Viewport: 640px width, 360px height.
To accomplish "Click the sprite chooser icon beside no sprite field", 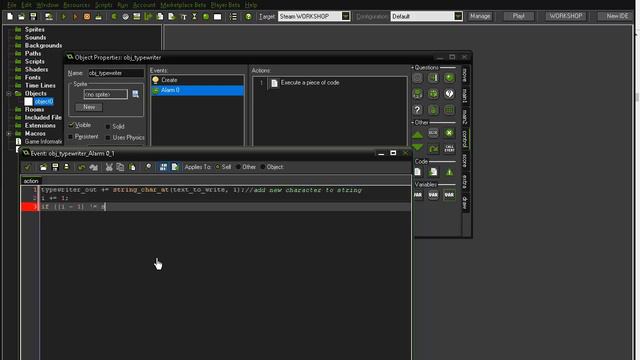I will [x=136, y=94].
